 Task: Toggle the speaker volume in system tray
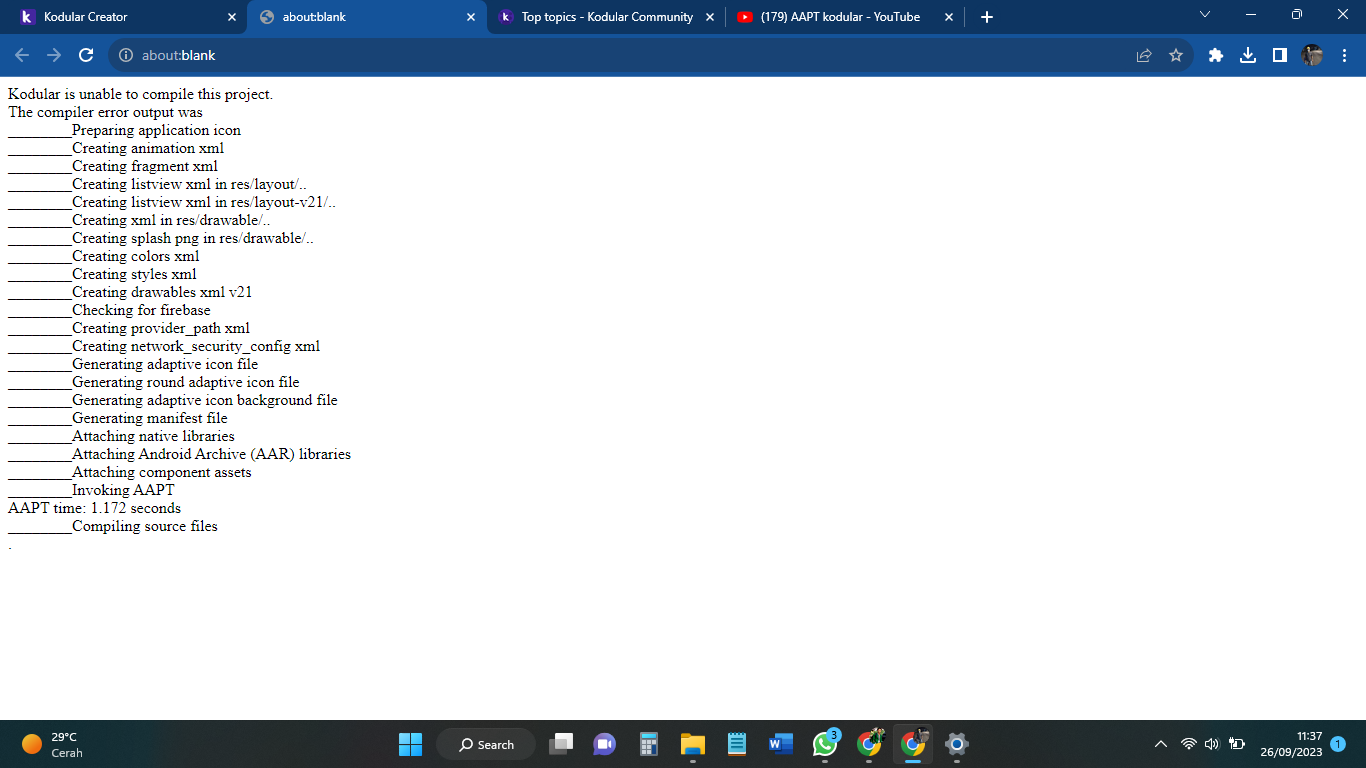pyautogui.click(x=1210, y=744)
